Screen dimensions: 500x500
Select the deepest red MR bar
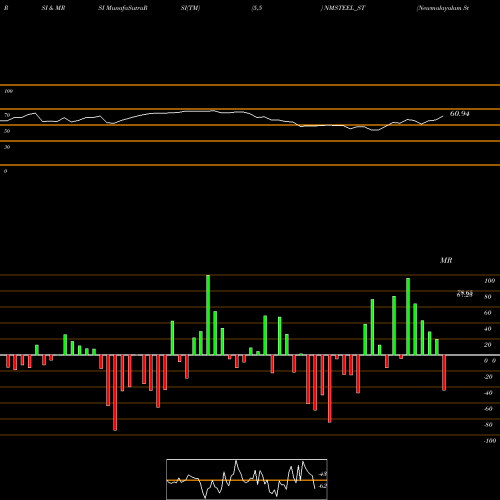coord(115,393)
